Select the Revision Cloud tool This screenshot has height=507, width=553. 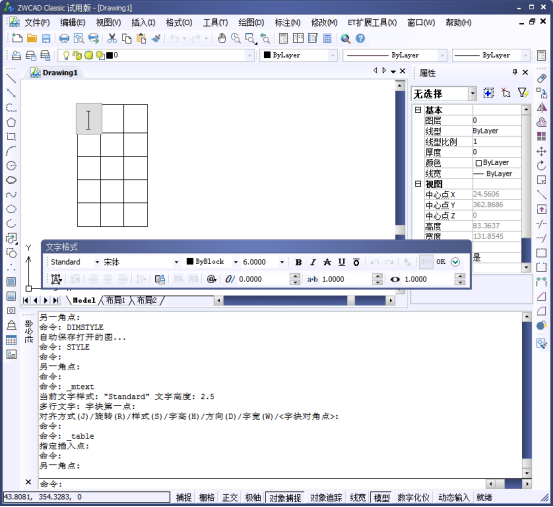coord(11,180)
